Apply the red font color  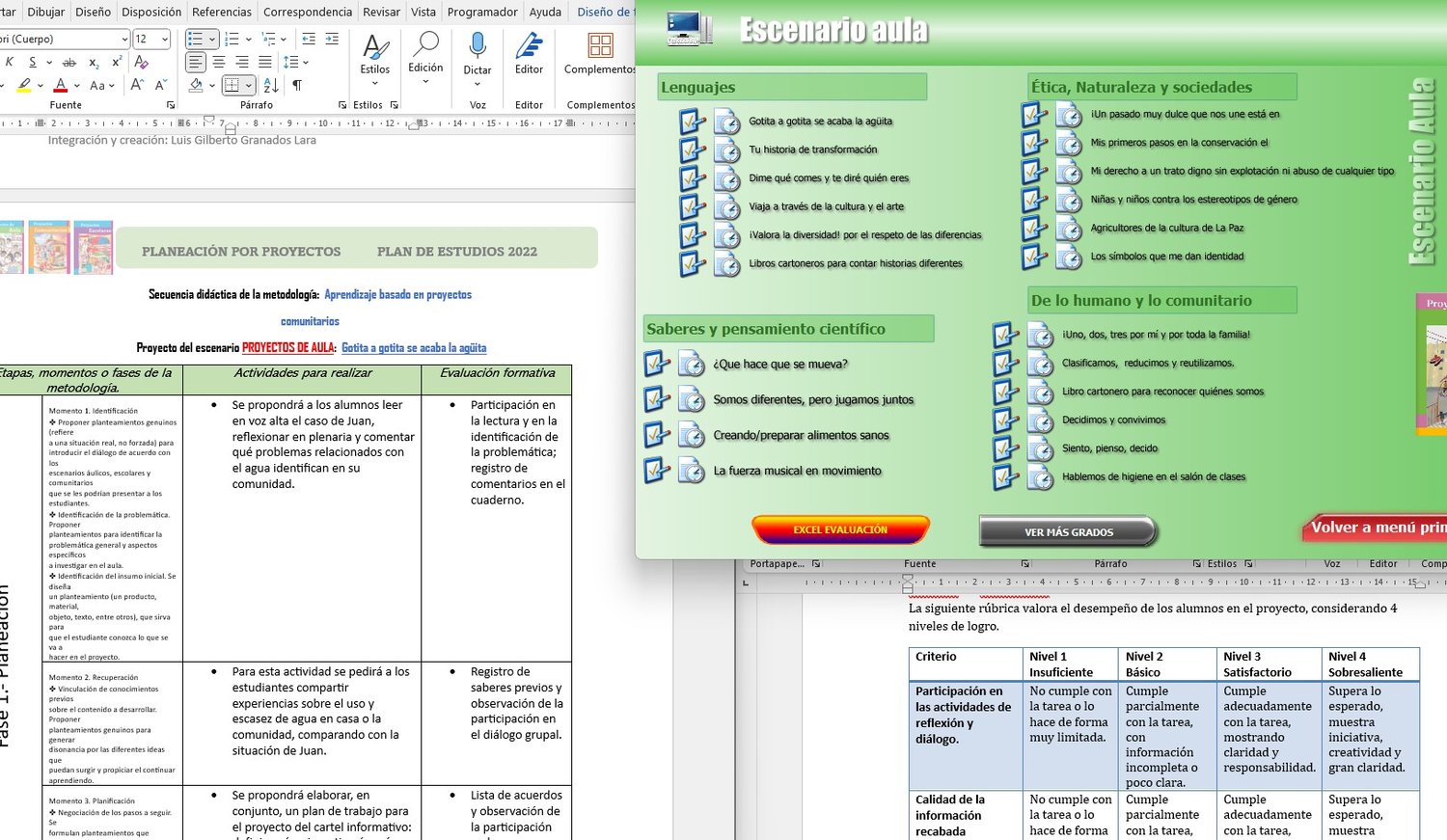[x=61, y=85]
